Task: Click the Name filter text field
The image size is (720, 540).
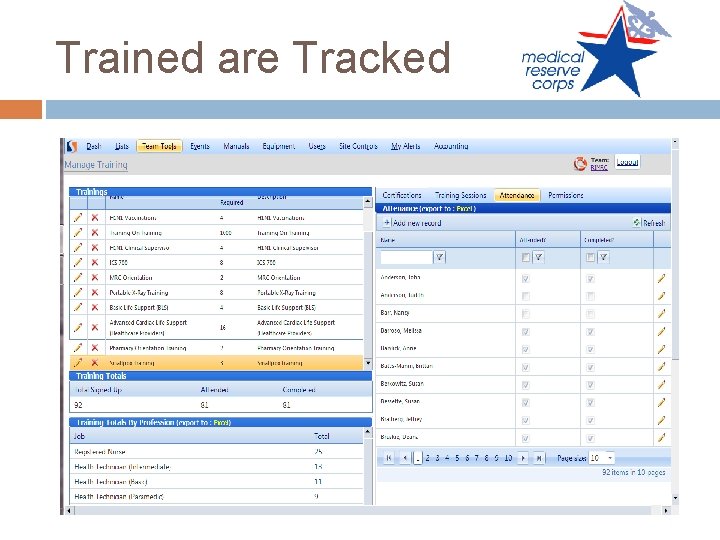Action: (x=406, y=257)
